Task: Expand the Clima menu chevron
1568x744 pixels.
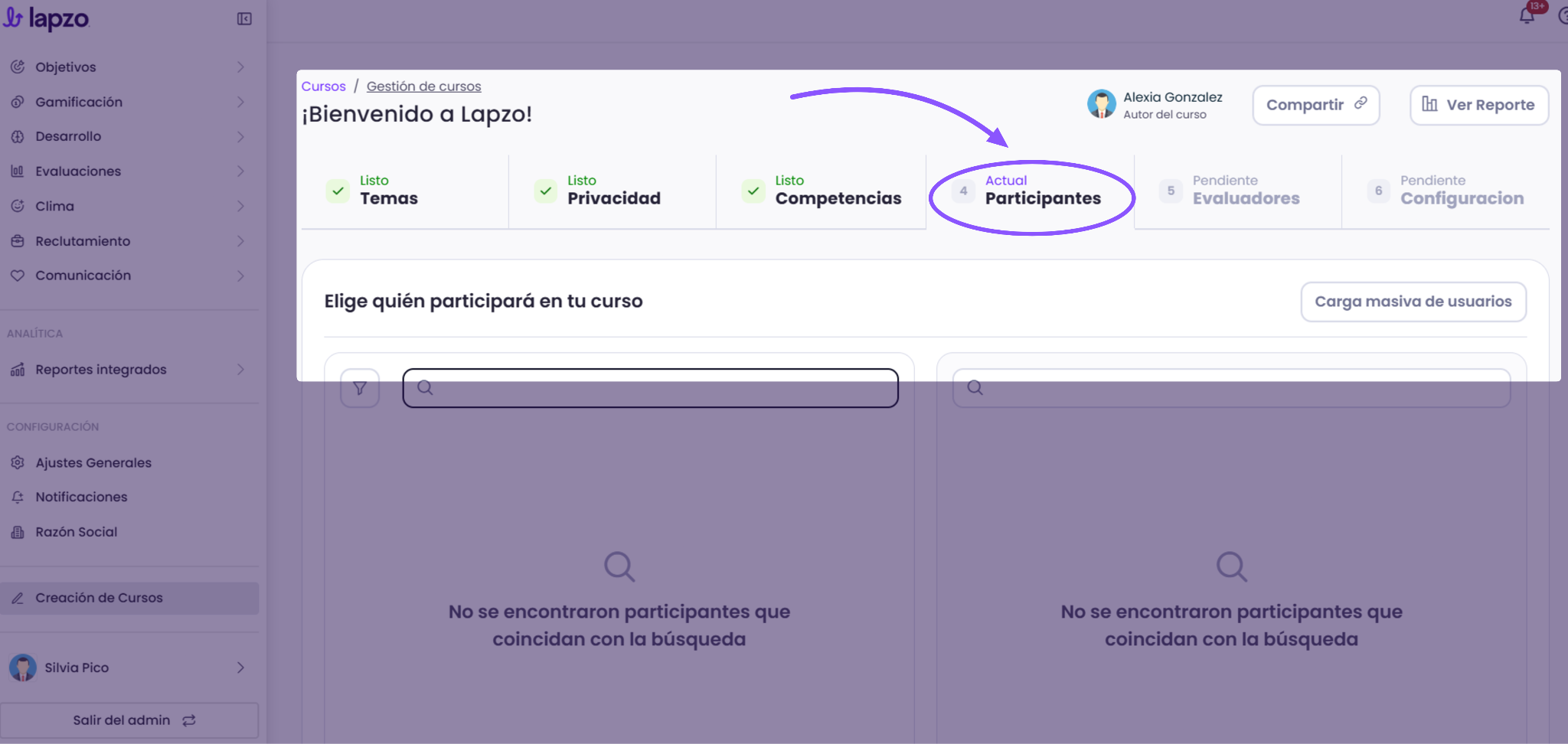Action: (x=240, y=206)
